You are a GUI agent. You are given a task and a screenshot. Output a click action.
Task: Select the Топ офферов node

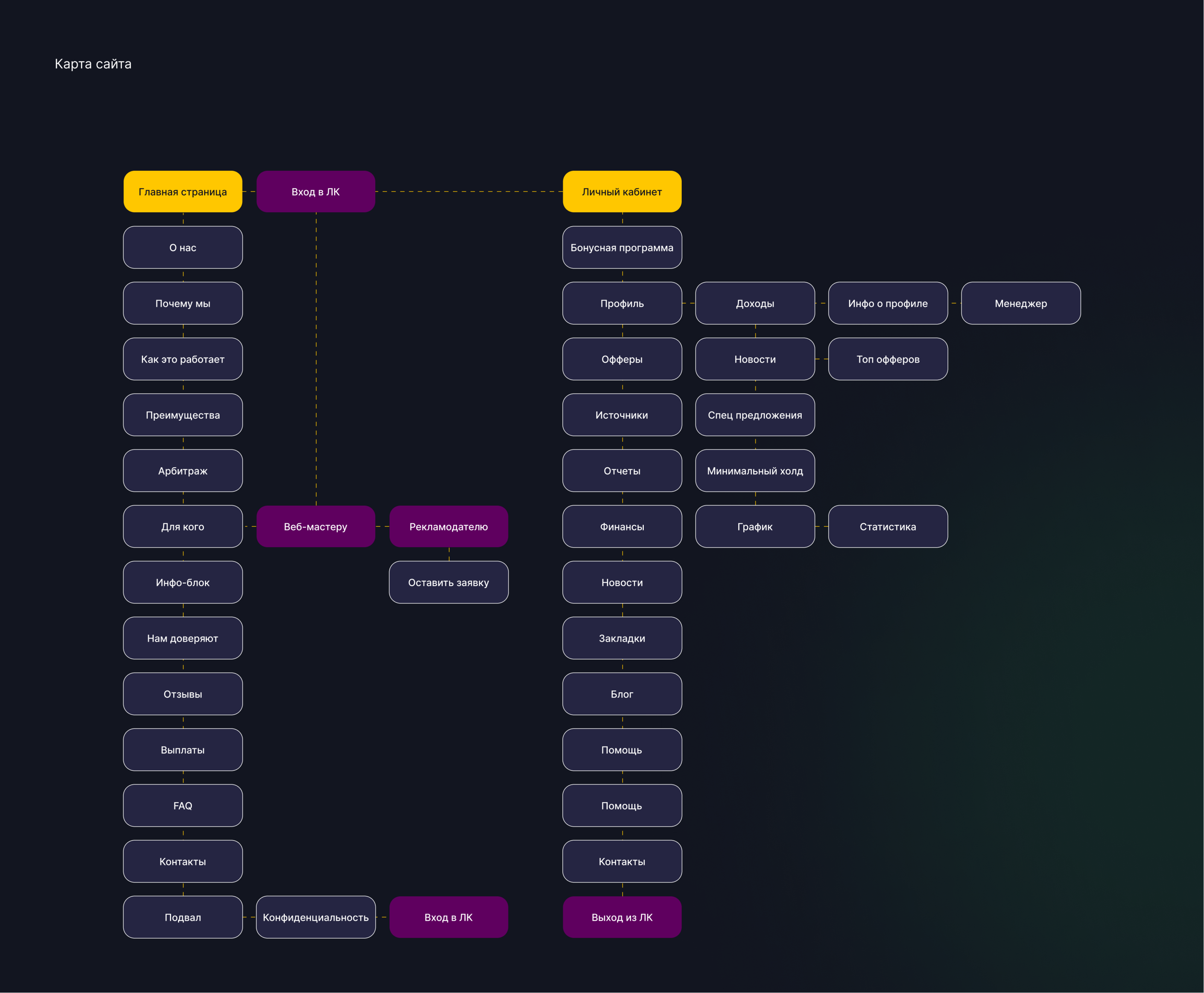pyautogui.click(x=888, y=359)
